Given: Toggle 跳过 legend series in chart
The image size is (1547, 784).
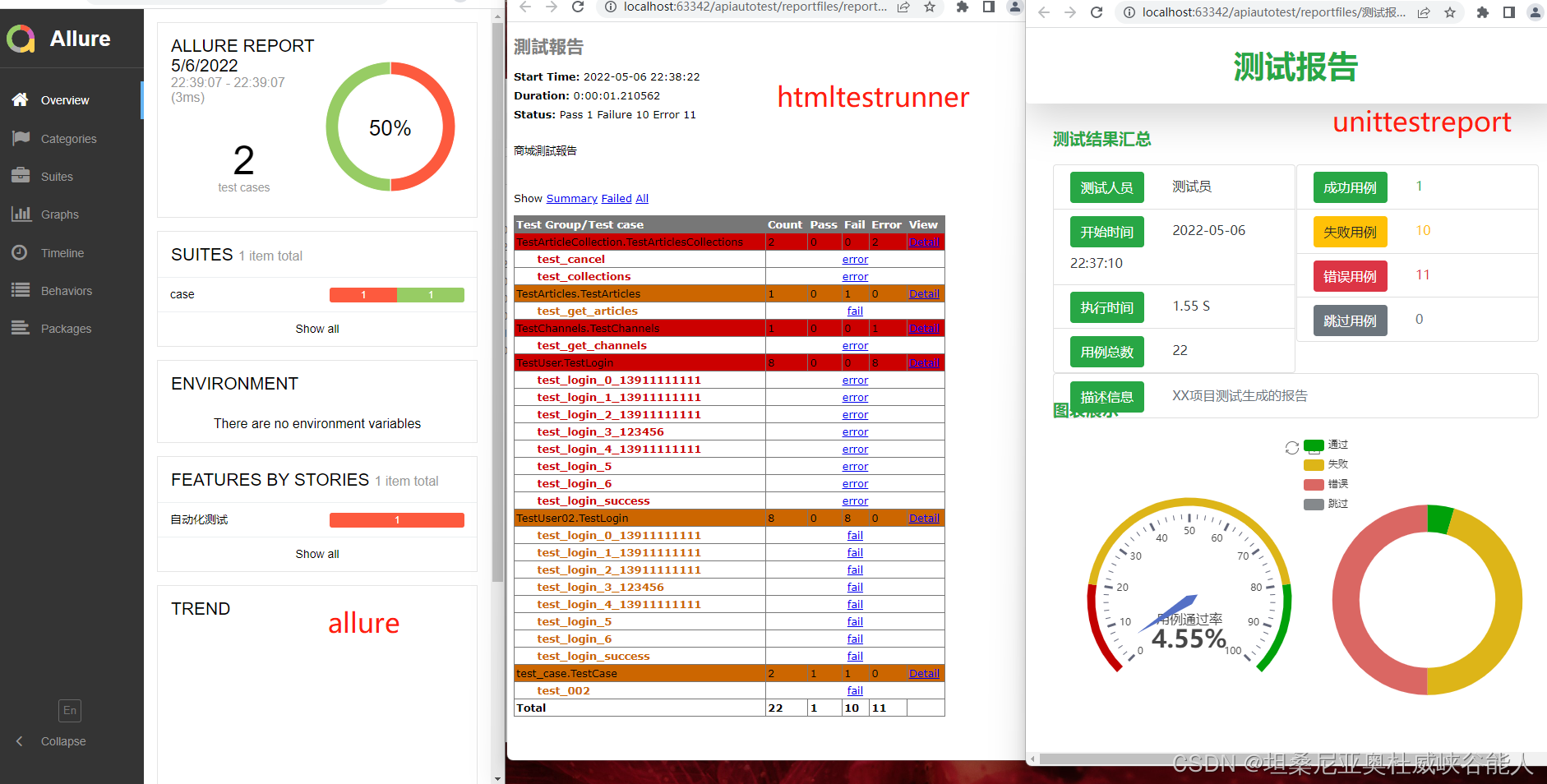Looking at the screenshot, I should tap(1325, 504).
